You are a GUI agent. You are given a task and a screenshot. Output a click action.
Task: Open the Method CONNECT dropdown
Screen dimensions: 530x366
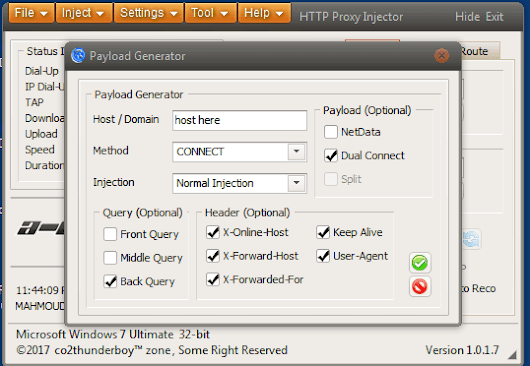[x=296, y=152]
